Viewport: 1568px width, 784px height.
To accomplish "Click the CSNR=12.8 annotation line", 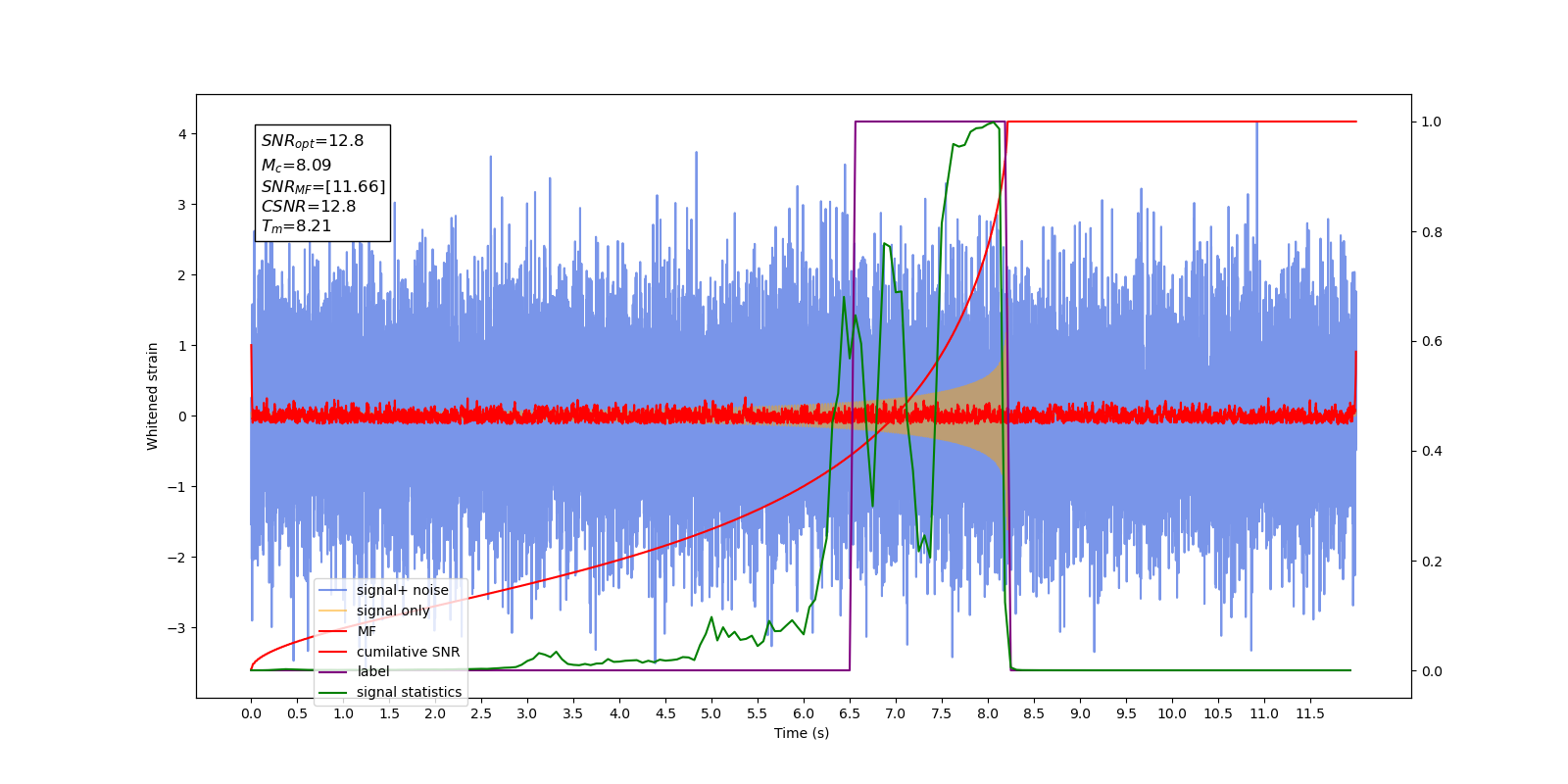I will coord(309,206).
